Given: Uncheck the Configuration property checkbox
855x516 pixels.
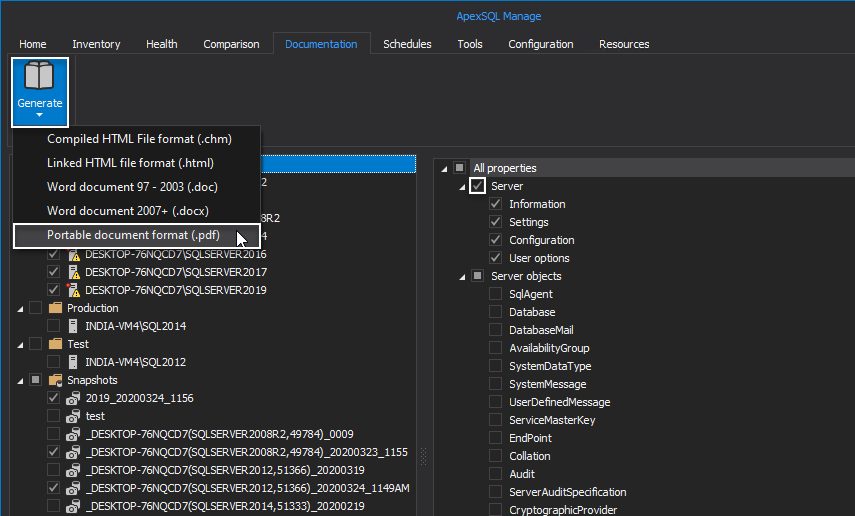Looking at the screenshot, I should tap(496, 240).
